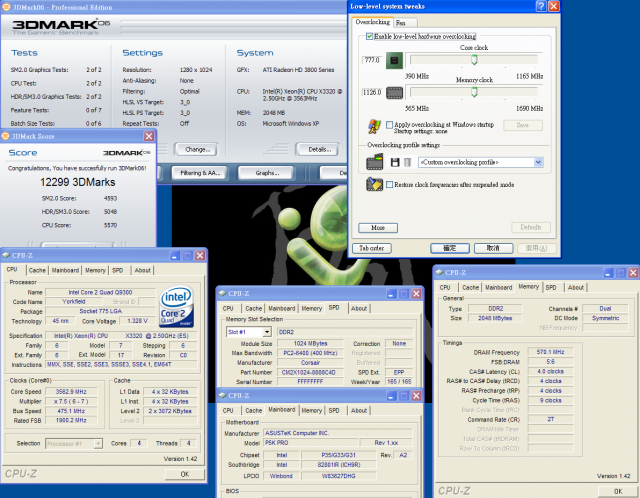Minimize the CPU-Z CPU tab window
The image size is (640, 498).
pos(175,256)
